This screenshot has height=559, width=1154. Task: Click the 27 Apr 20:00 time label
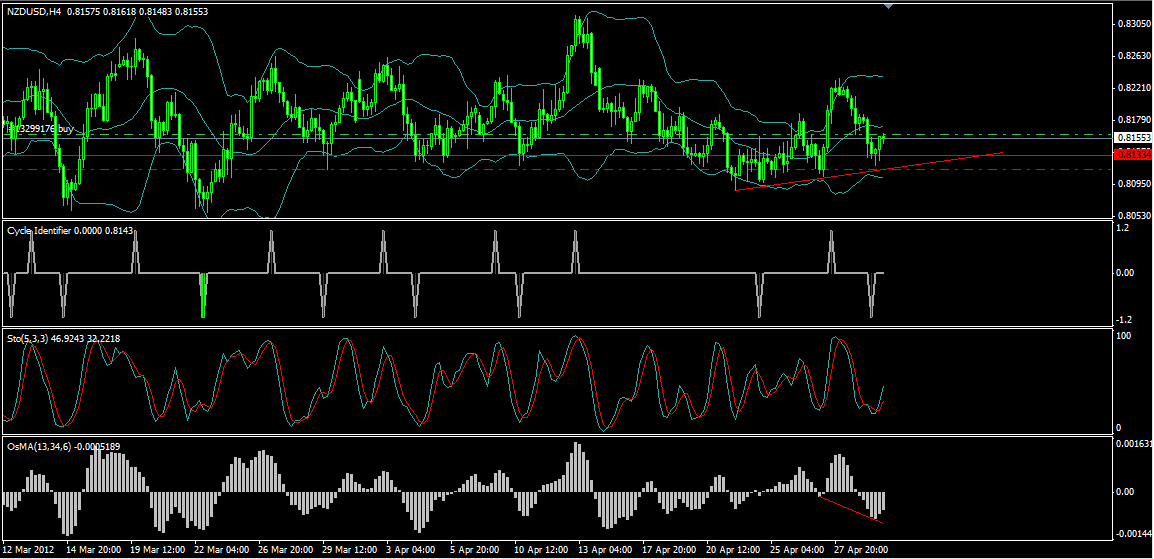[859, 549]
